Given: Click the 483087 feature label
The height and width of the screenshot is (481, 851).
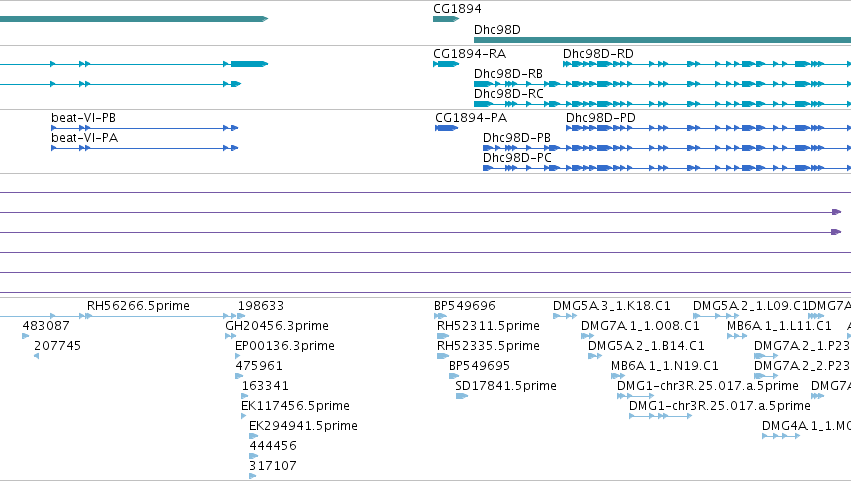Looking at the screenshot, I should click(x=46, y=326).
